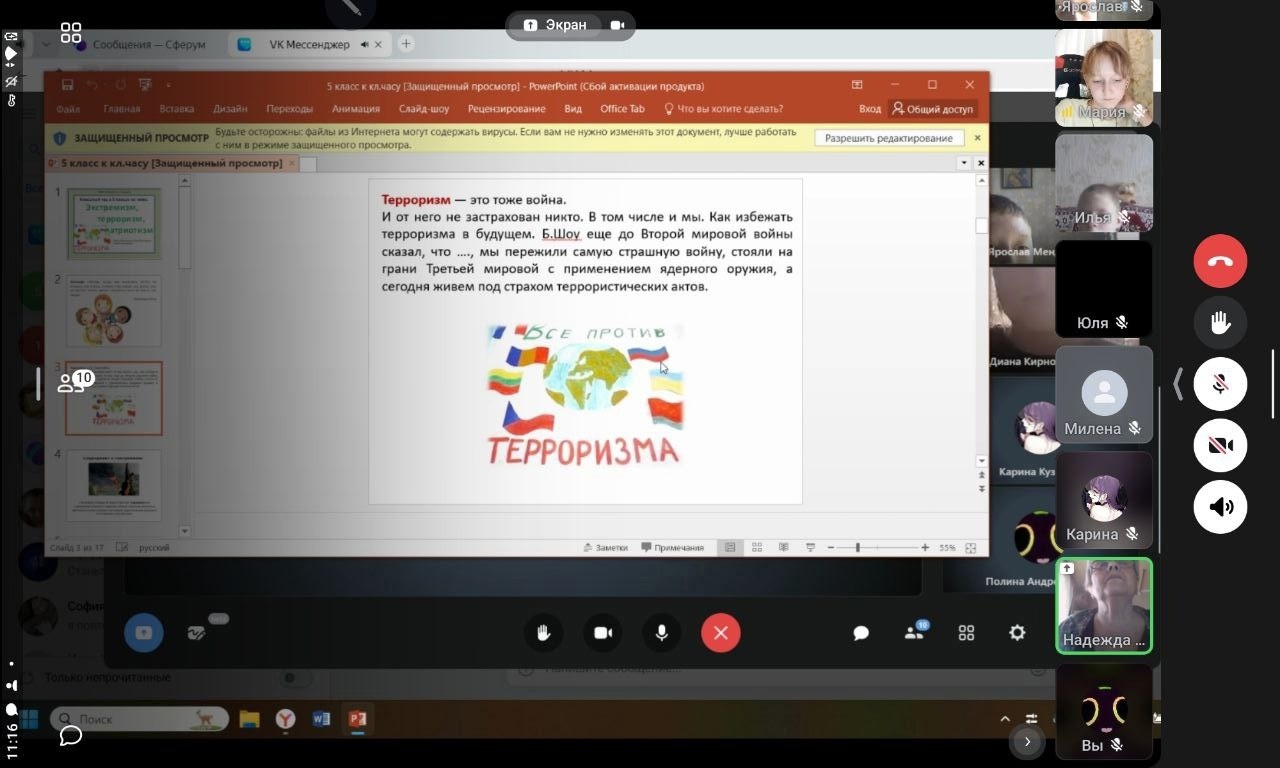Click the Save icon in PowerPoint title bar
This screenshot has width=1280, height=768.
67,85
